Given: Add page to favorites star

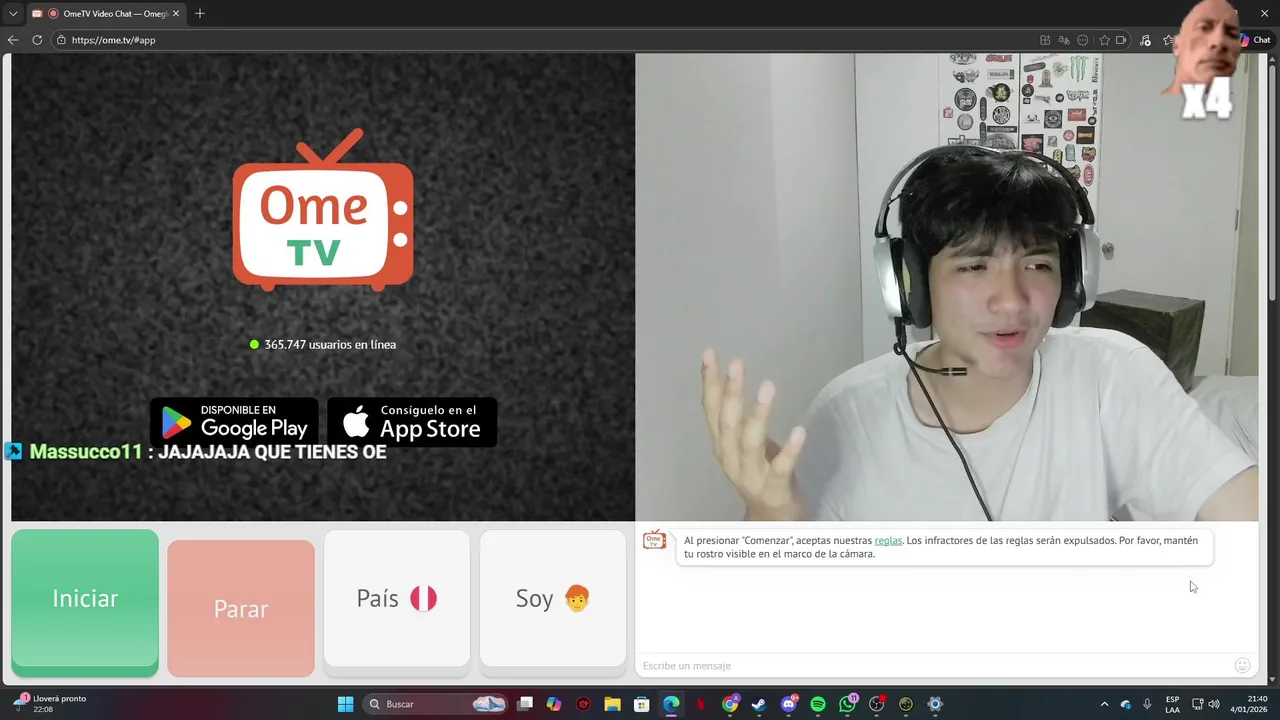Looking at the screenshot, I should point(1104,40).
